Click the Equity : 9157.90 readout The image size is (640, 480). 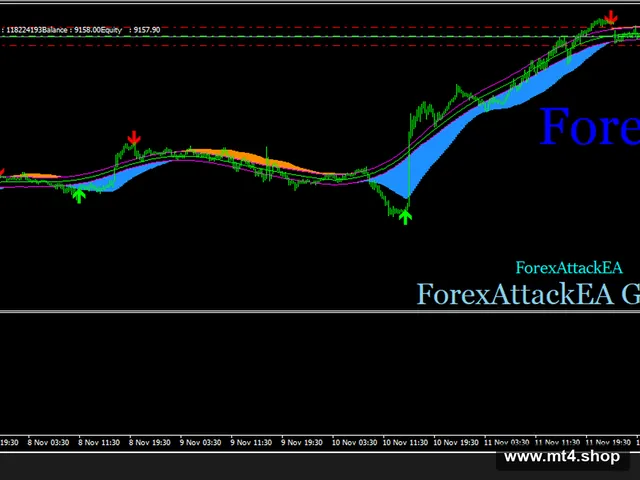(131, 30)
